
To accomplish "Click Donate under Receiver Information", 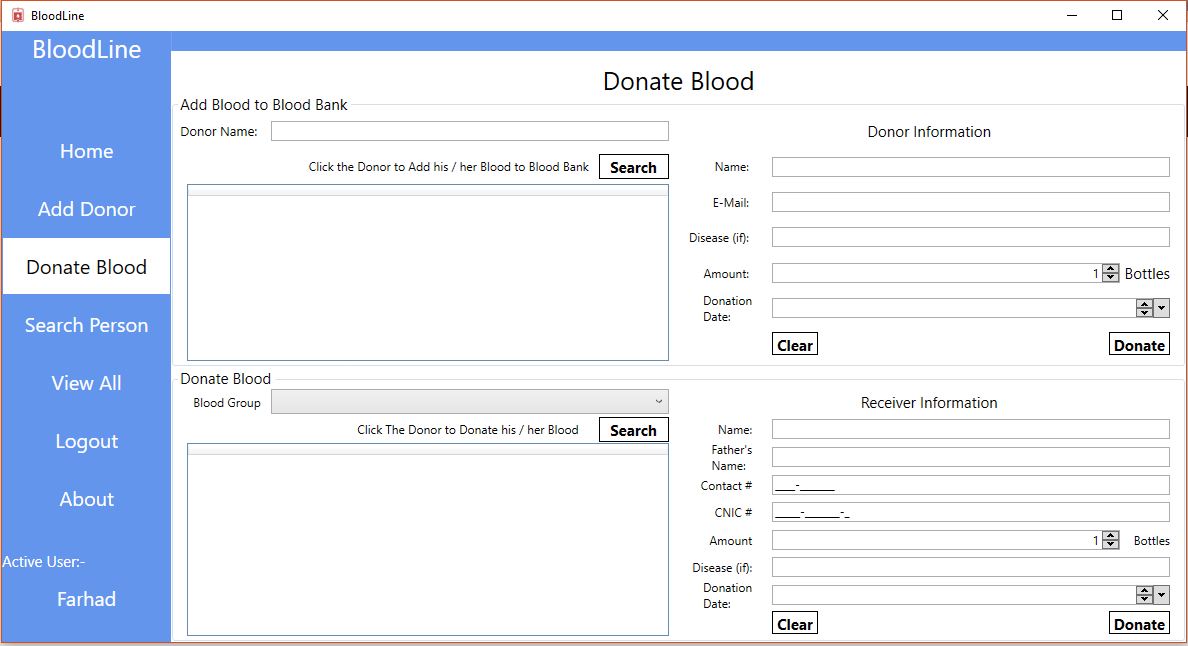I will [x=1139, y=623].
